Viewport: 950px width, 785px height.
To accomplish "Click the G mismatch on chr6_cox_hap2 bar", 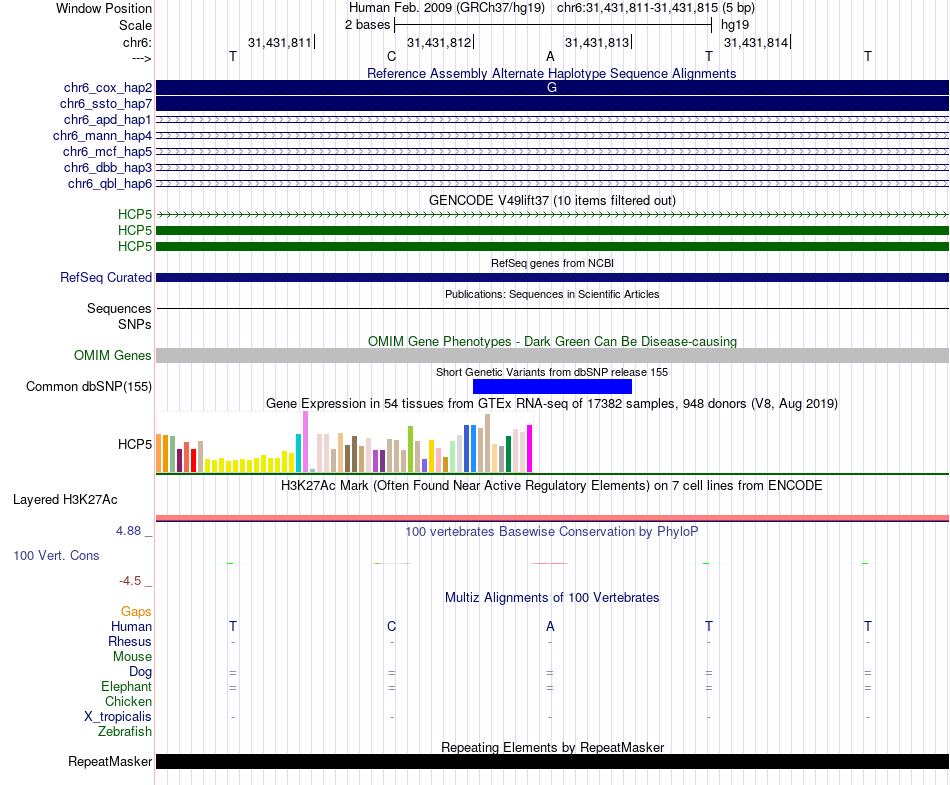I will point(552,87).
